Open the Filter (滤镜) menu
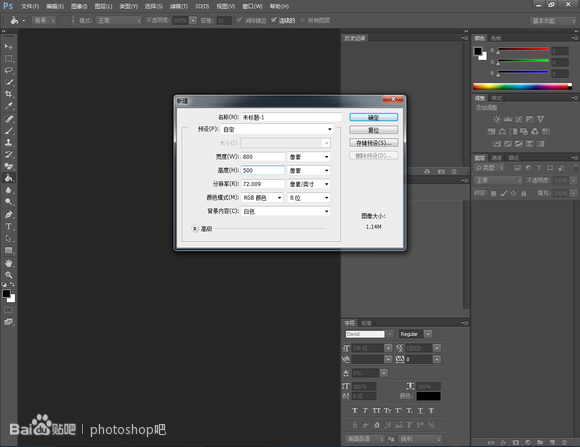This screenshot has height=447, width=580. (x=179, y=6)
